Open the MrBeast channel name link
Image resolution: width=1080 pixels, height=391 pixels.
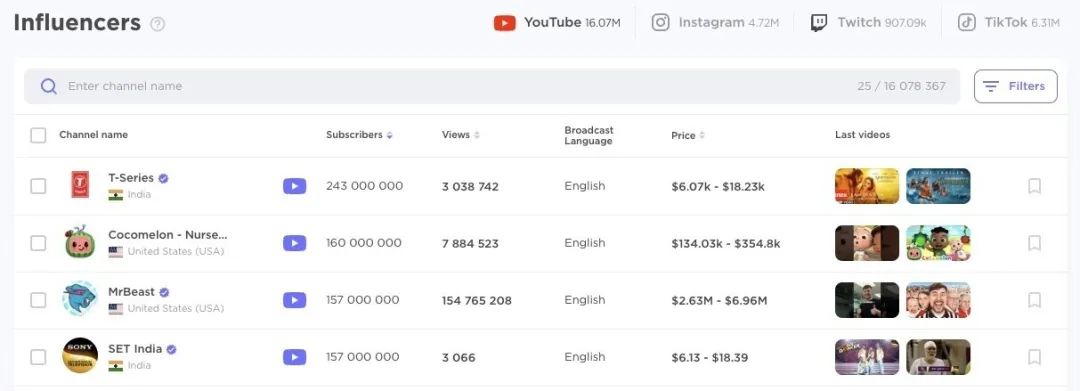[132, 292]
